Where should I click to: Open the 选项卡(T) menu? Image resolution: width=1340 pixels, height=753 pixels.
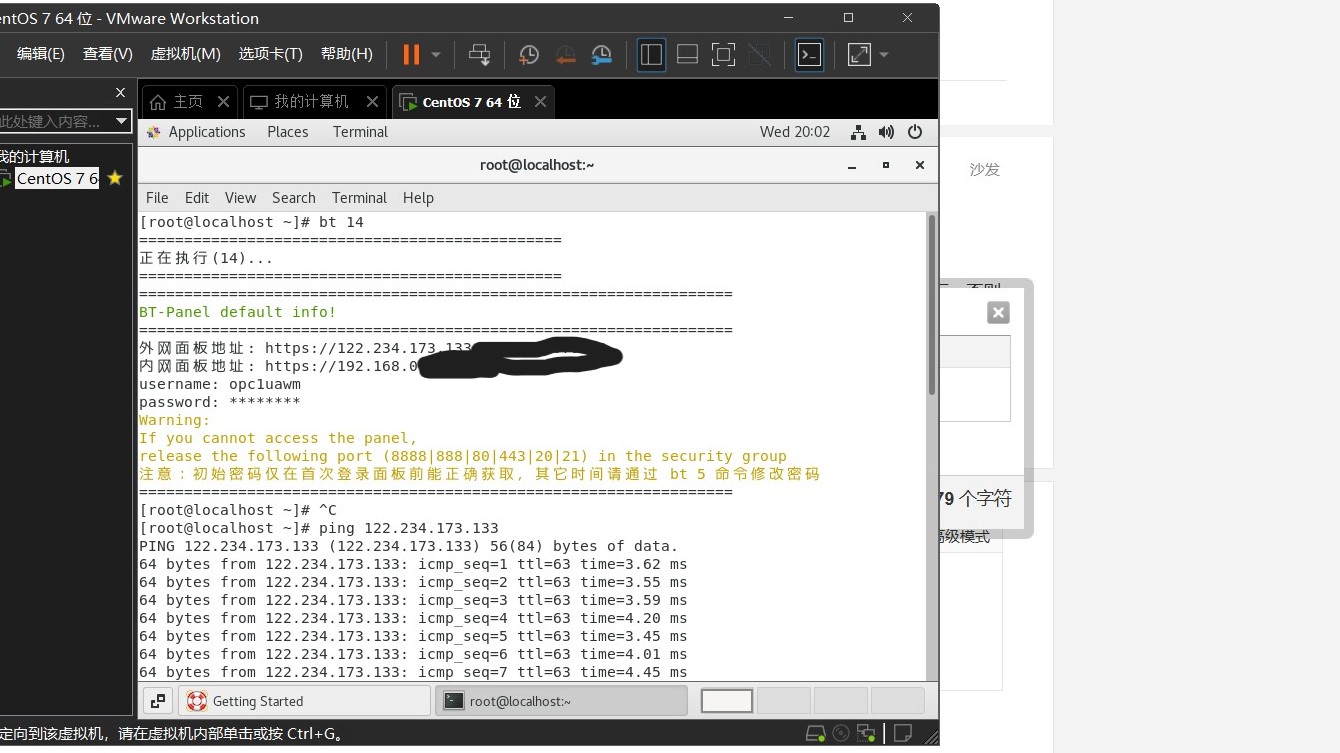(x=271, y=54)
